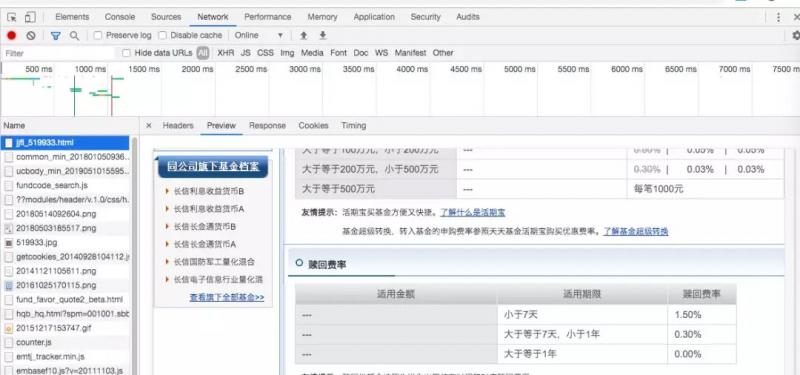The width and height of the screenshot is (800, 375).
Task: Toggle device toolbar icon
Action: coord(30,17)
